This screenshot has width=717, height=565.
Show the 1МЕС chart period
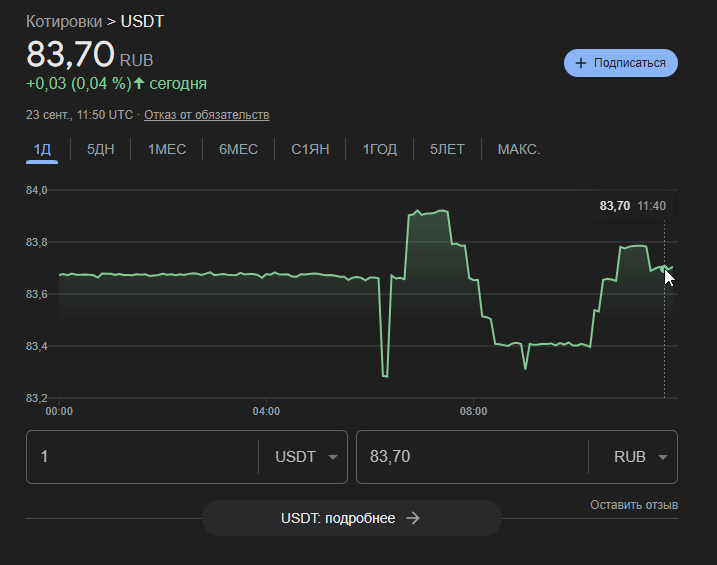pos(167,150)
